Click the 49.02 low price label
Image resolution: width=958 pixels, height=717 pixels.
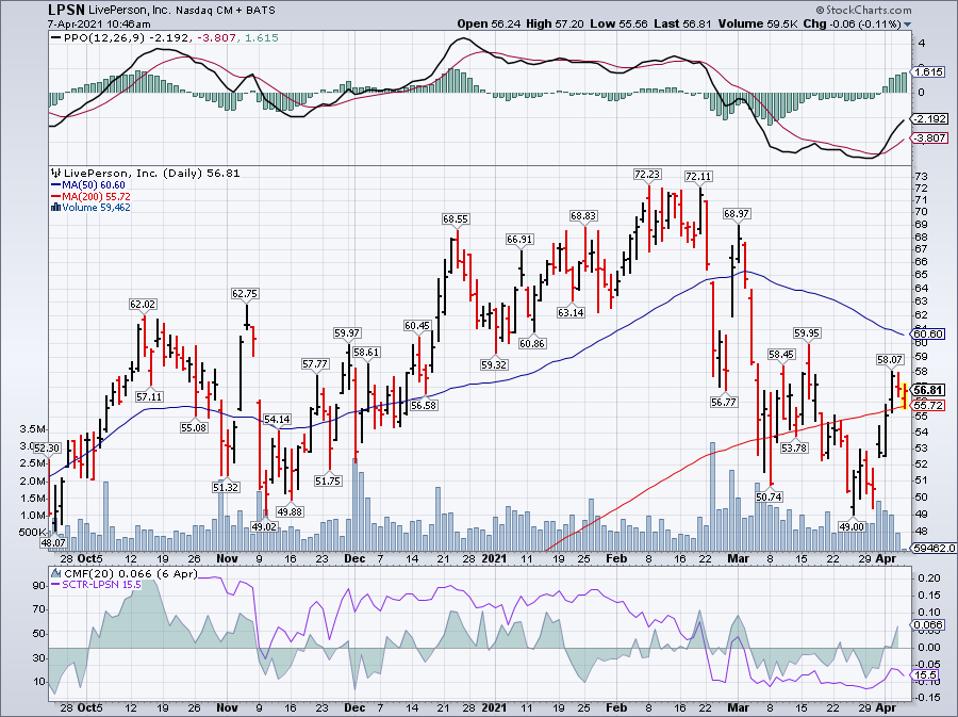click(x=264, y=526)
